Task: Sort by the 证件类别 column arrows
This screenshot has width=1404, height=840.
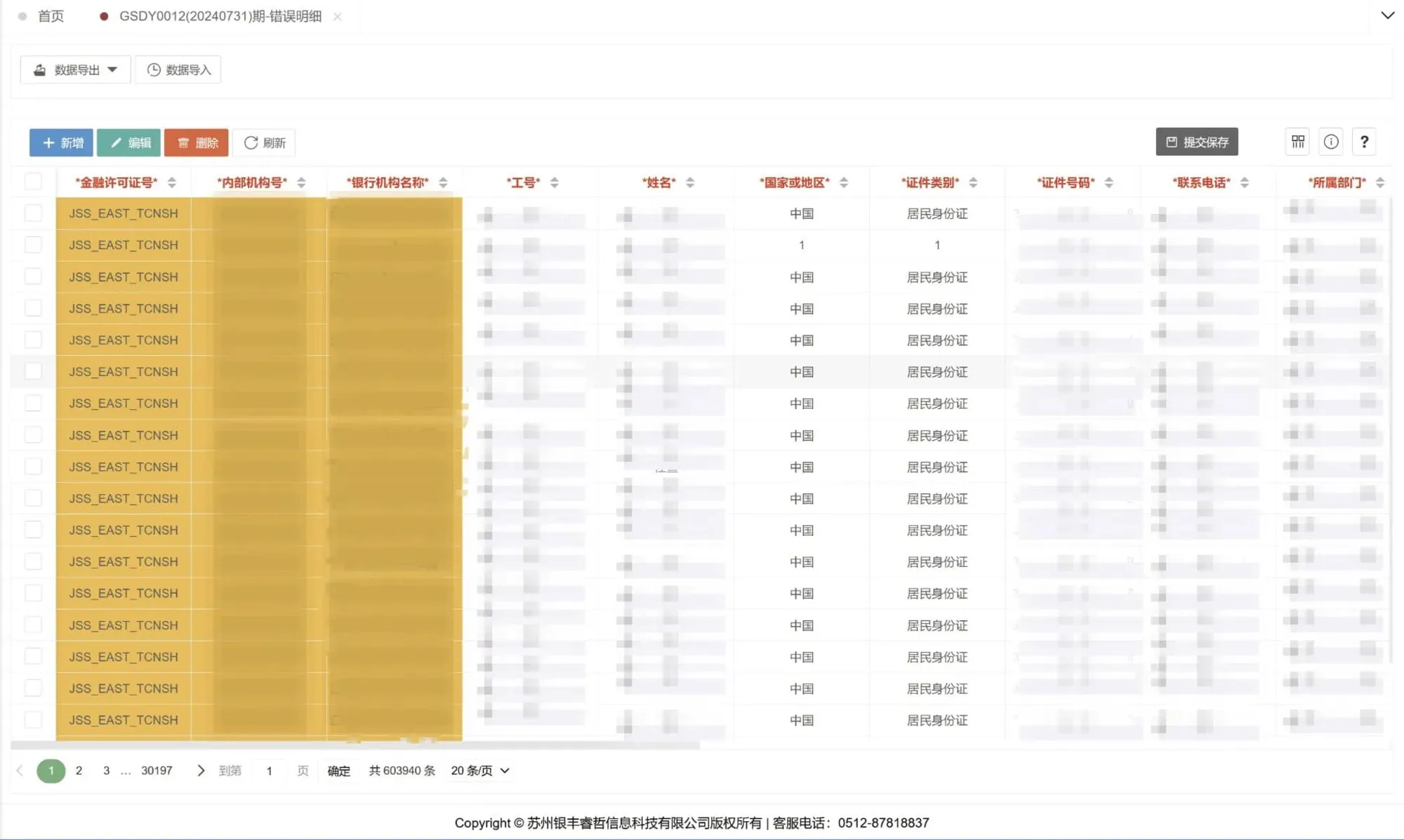Action: [973, 182]
